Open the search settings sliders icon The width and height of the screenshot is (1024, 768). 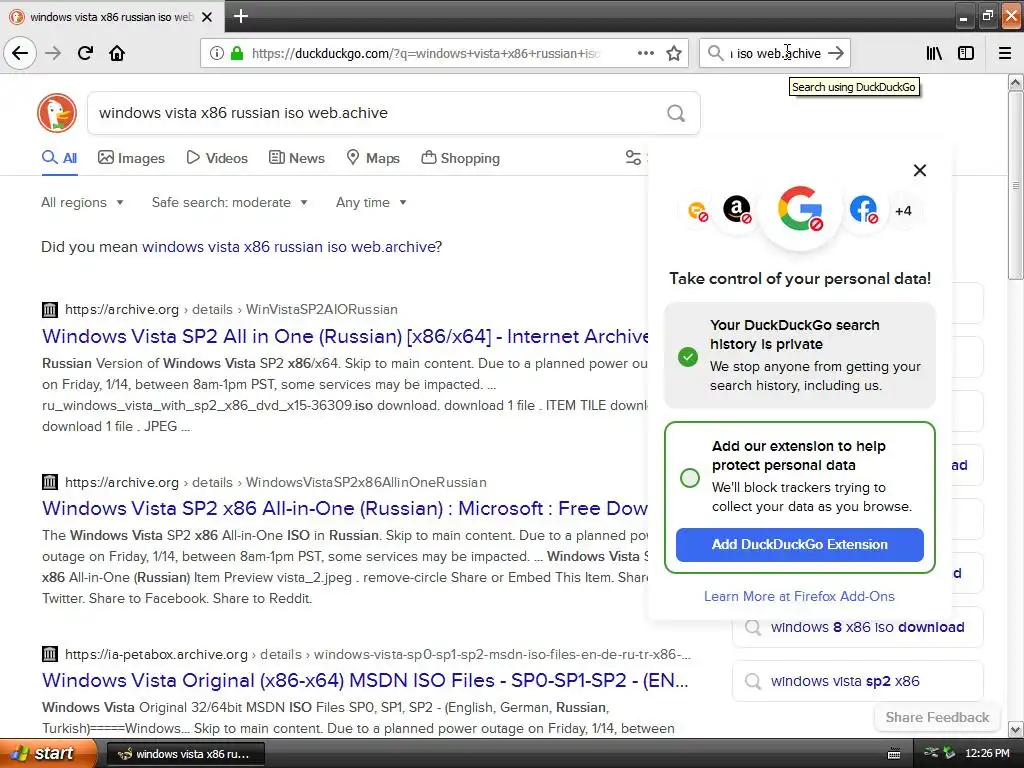[x=633, y=157]
